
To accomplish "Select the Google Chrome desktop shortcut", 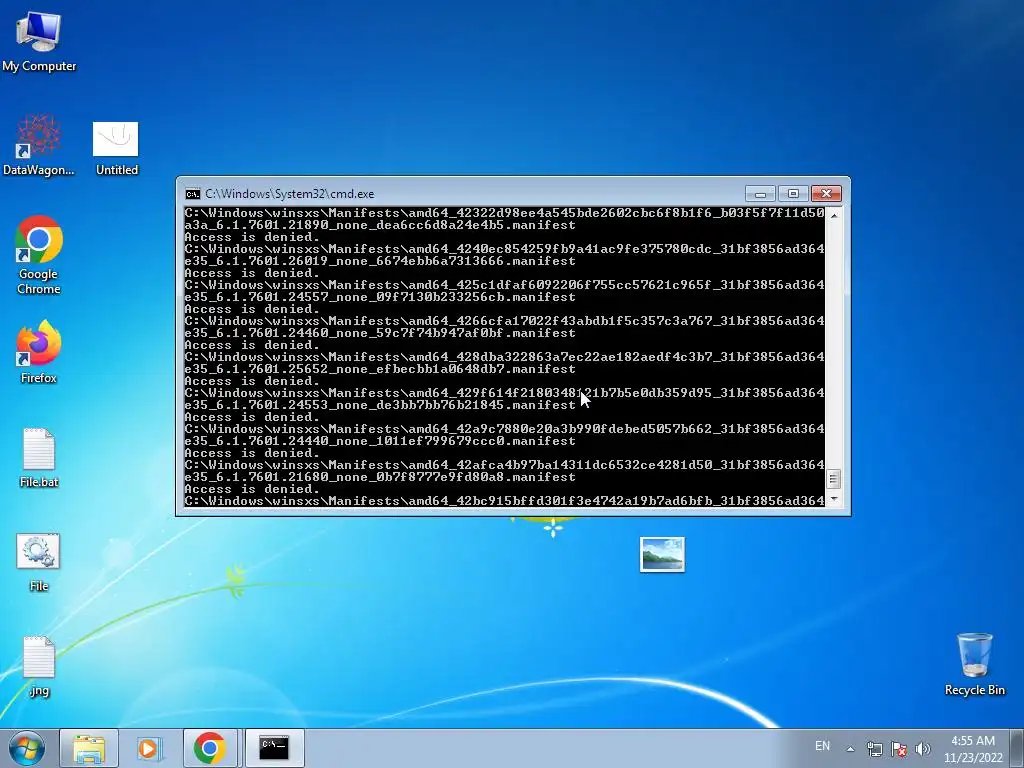I will (39, 254).
